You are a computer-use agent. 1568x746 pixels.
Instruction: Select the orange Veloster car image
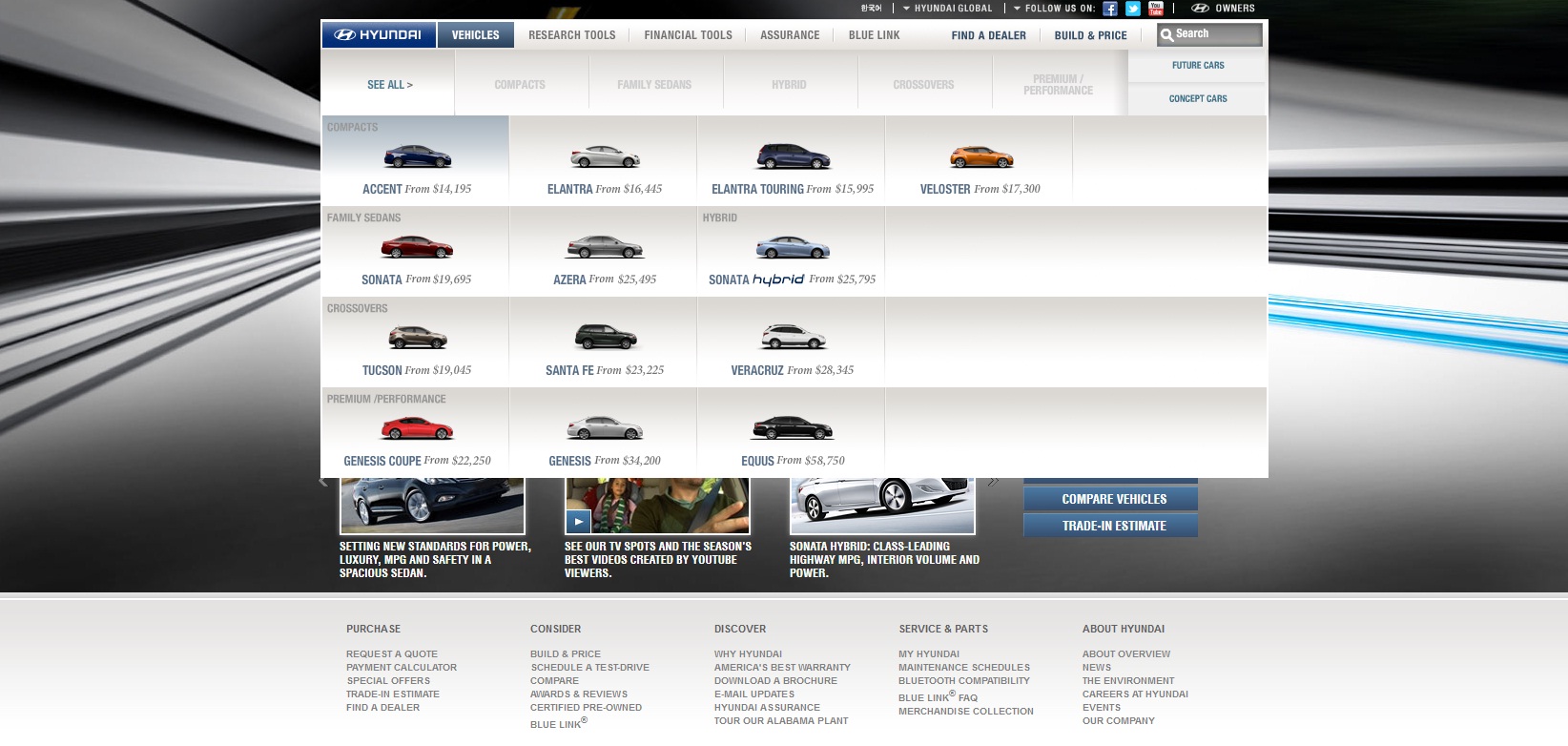pyautogui.click(x=981, y=156)
